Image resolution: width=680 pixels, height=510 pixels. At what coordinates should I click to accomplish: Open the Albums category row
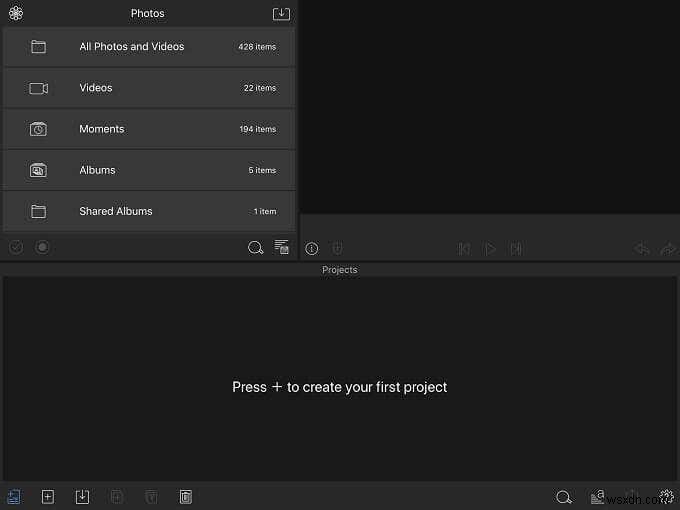tap(149, 170)
